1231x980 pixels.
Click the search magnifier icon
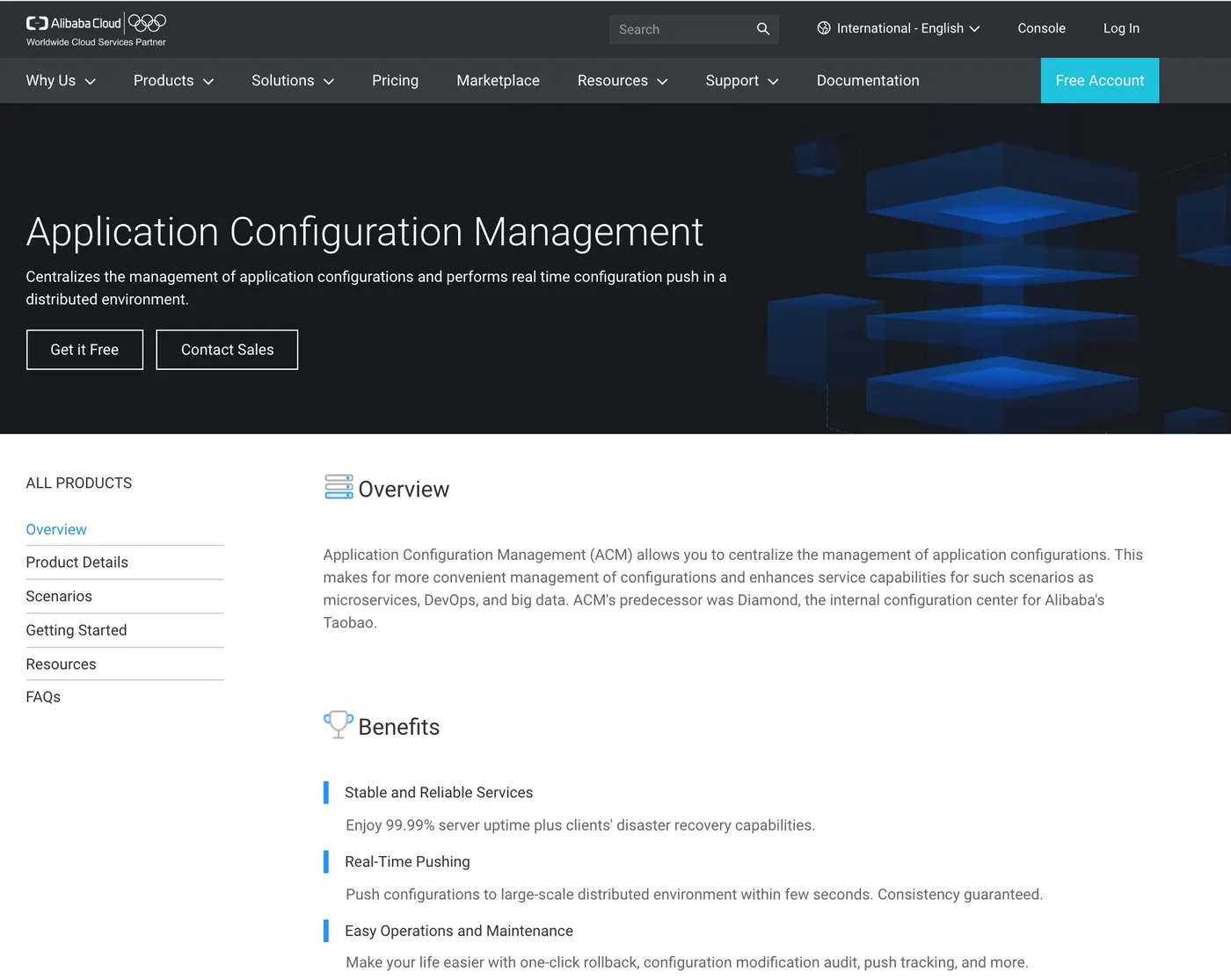click(x=763, y=29)
